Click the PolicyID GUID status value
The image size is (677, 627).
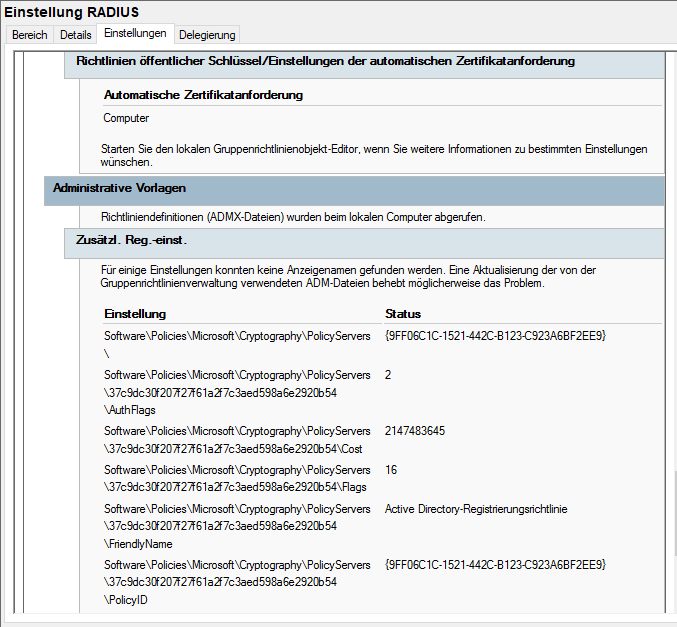pyautogui.click(x=495, y=565)
